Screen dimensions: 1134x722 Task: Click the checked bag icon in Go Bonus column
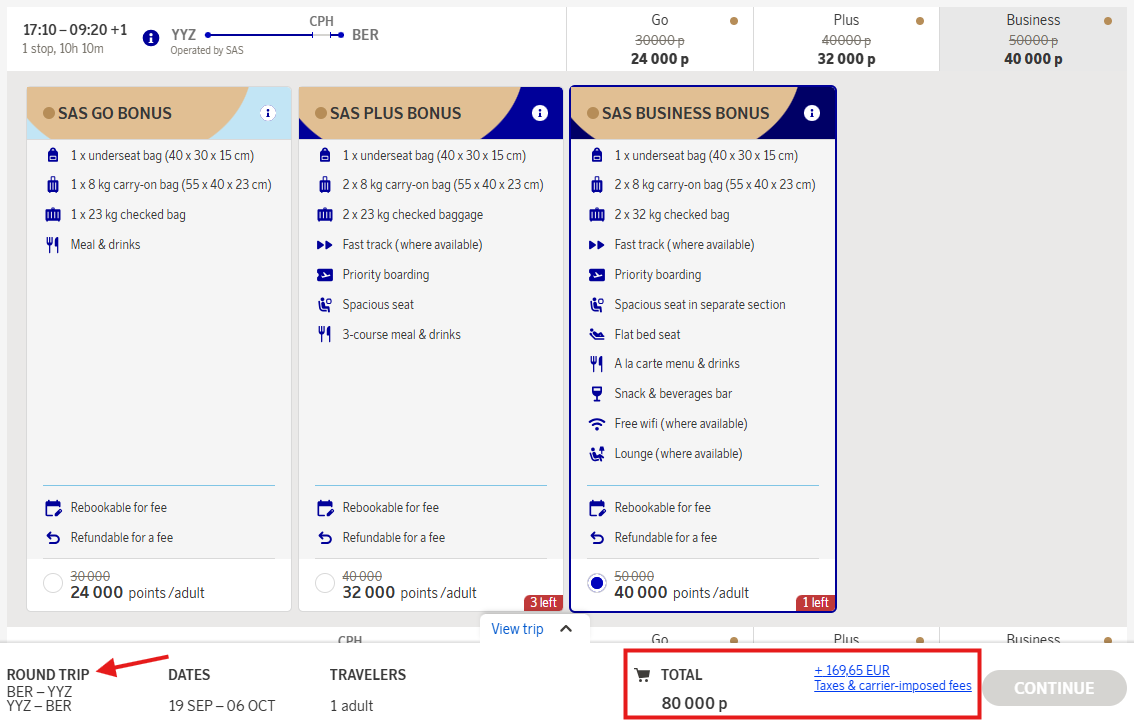click(x=52, y=214)
